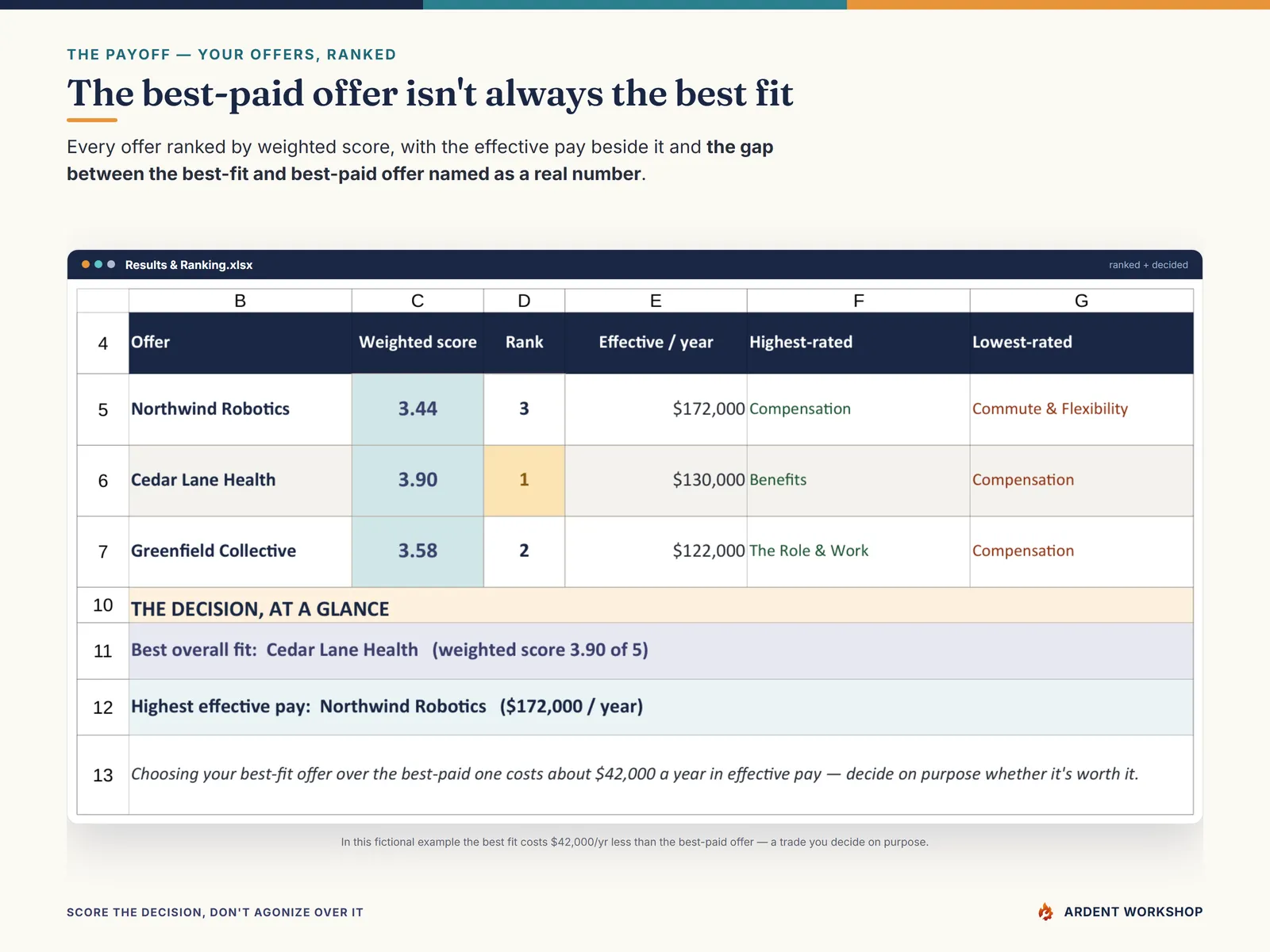Click the $122,000 effective pay cell
The image size is (1270, 952).
pos(656,551)
